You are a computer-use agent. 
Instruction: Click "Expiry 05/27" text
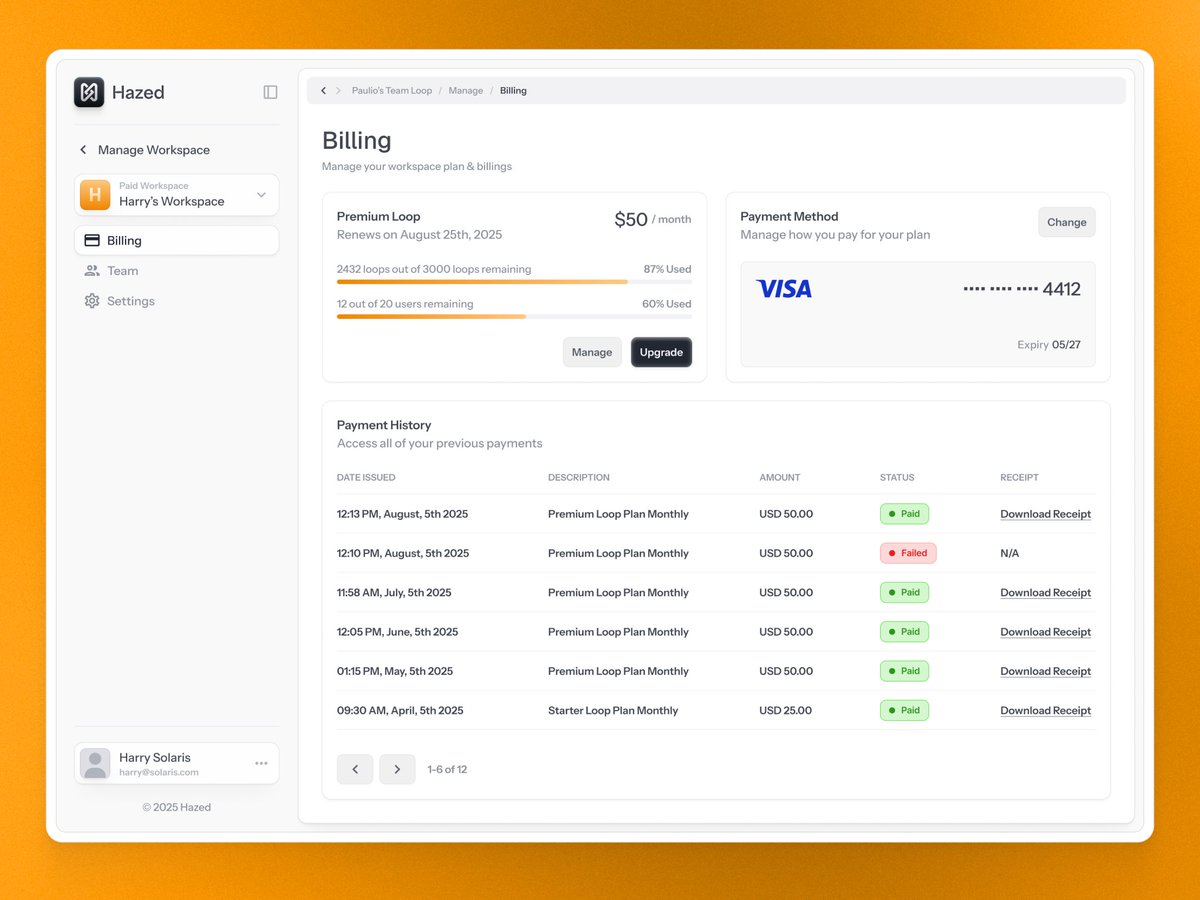1049,345
